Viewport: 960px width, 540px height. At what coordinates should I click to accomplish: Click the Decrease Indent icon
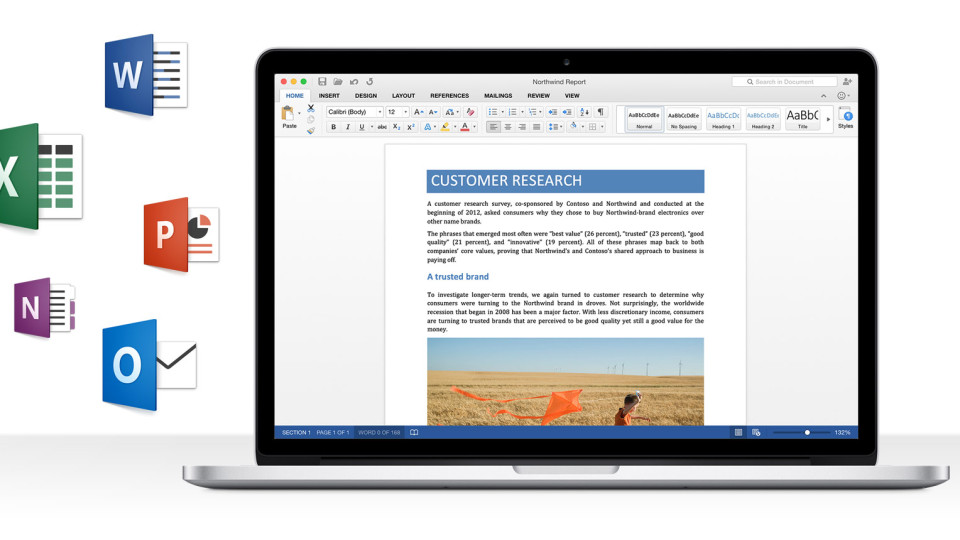(x=552, y=112)
